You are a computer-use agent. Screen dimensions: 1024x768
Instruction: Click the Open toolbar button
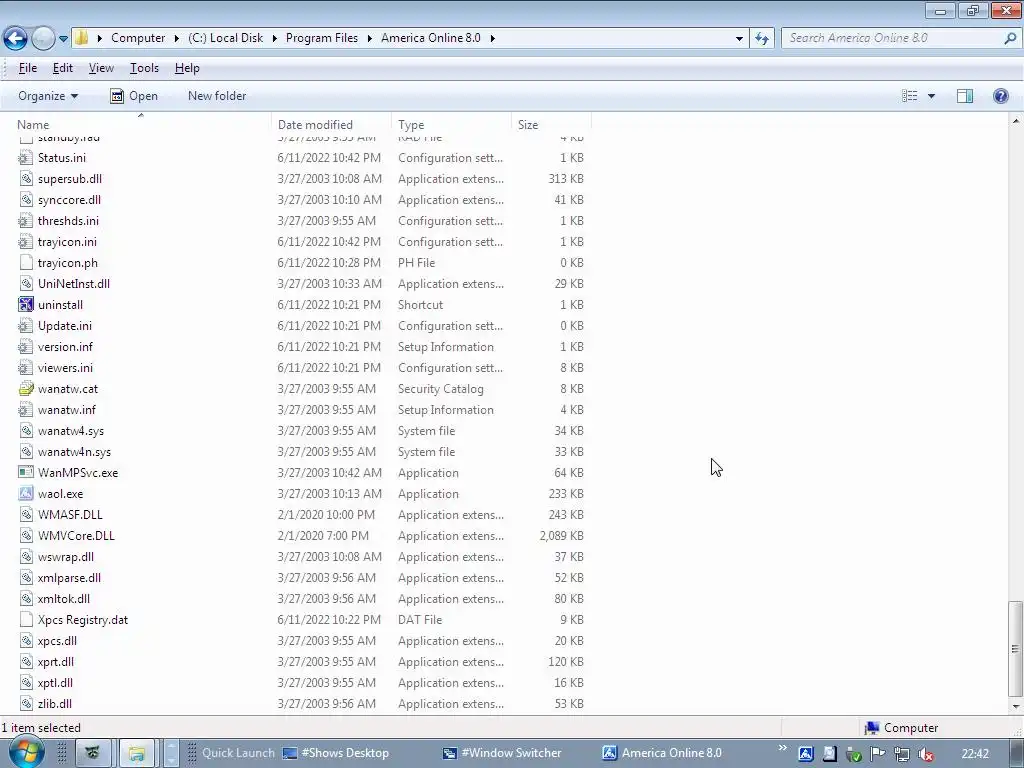(134, 96)
